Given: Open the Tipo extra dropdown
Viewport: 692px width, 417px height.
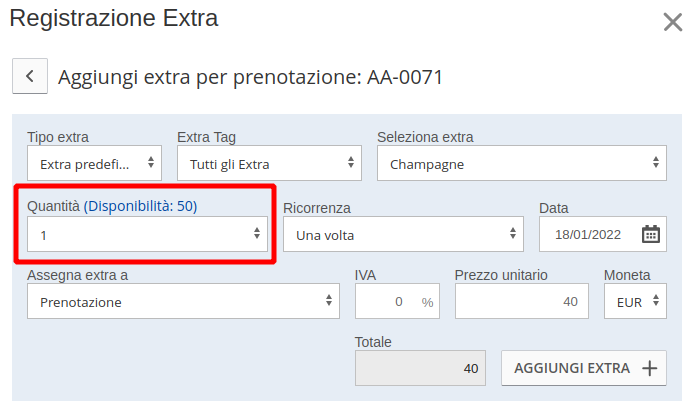Looking at the screenshot, I should [94, 163].
